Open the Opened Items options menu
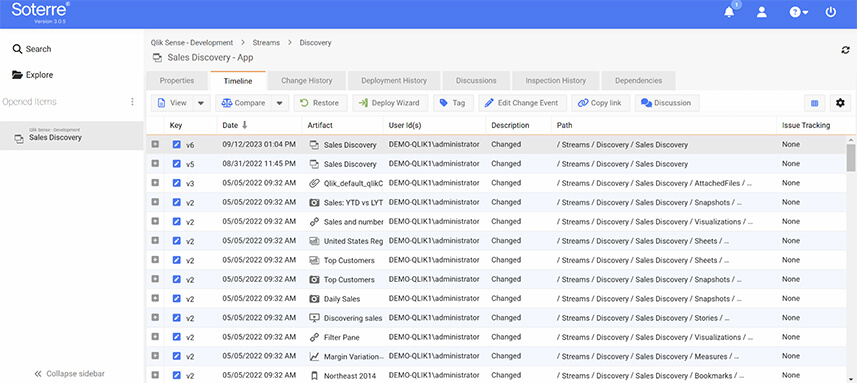This screenshot has height=383, width=857. 132,102
